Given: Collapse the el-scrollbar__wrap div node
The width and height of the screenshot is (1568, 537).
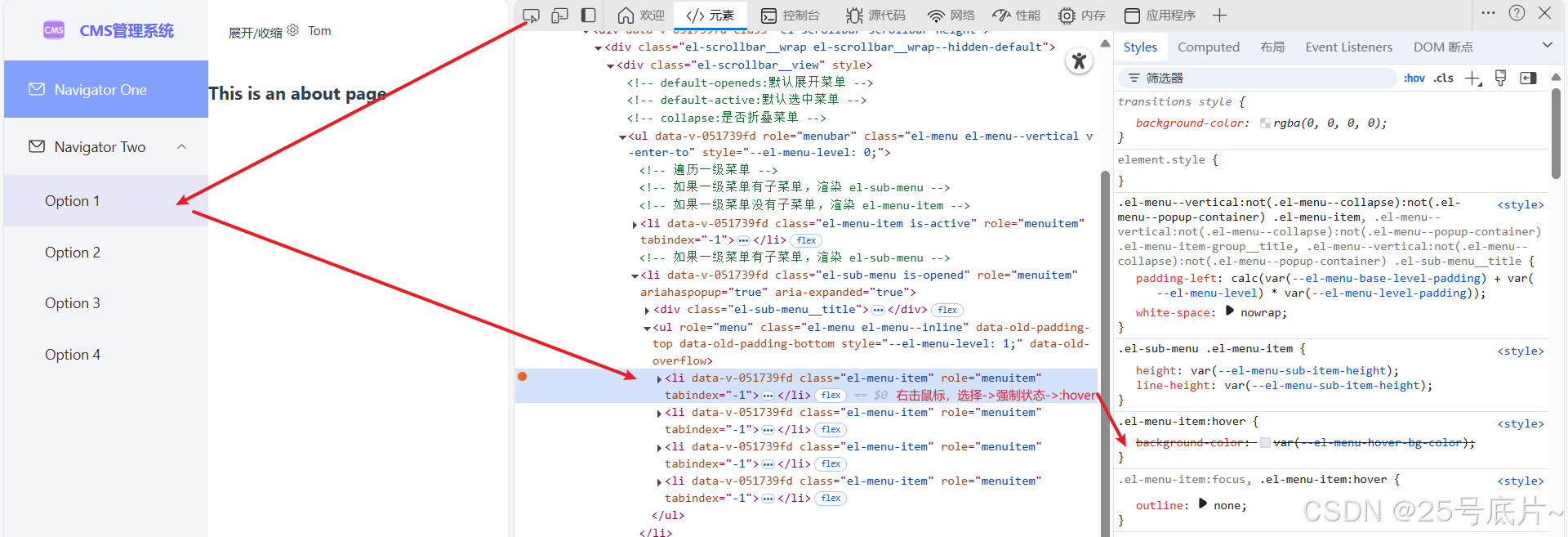Looking at the screenshot, I should pyautogui.click(x=598, y=47).
